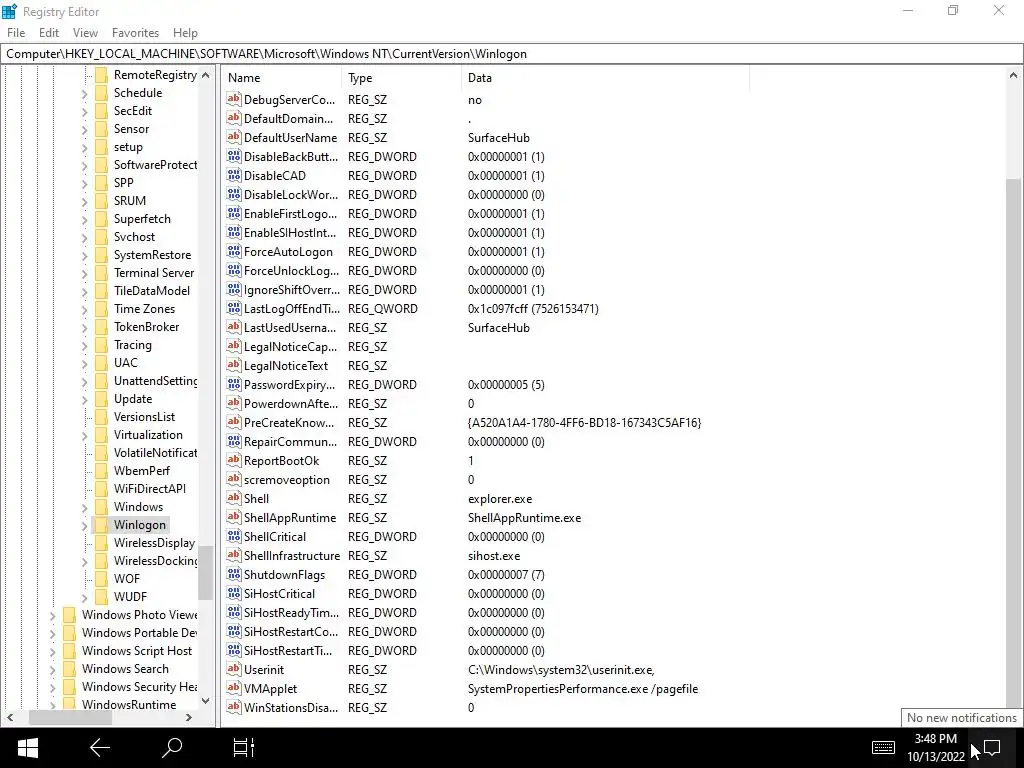Select the PreCreateKnow... value

point(289,423)
